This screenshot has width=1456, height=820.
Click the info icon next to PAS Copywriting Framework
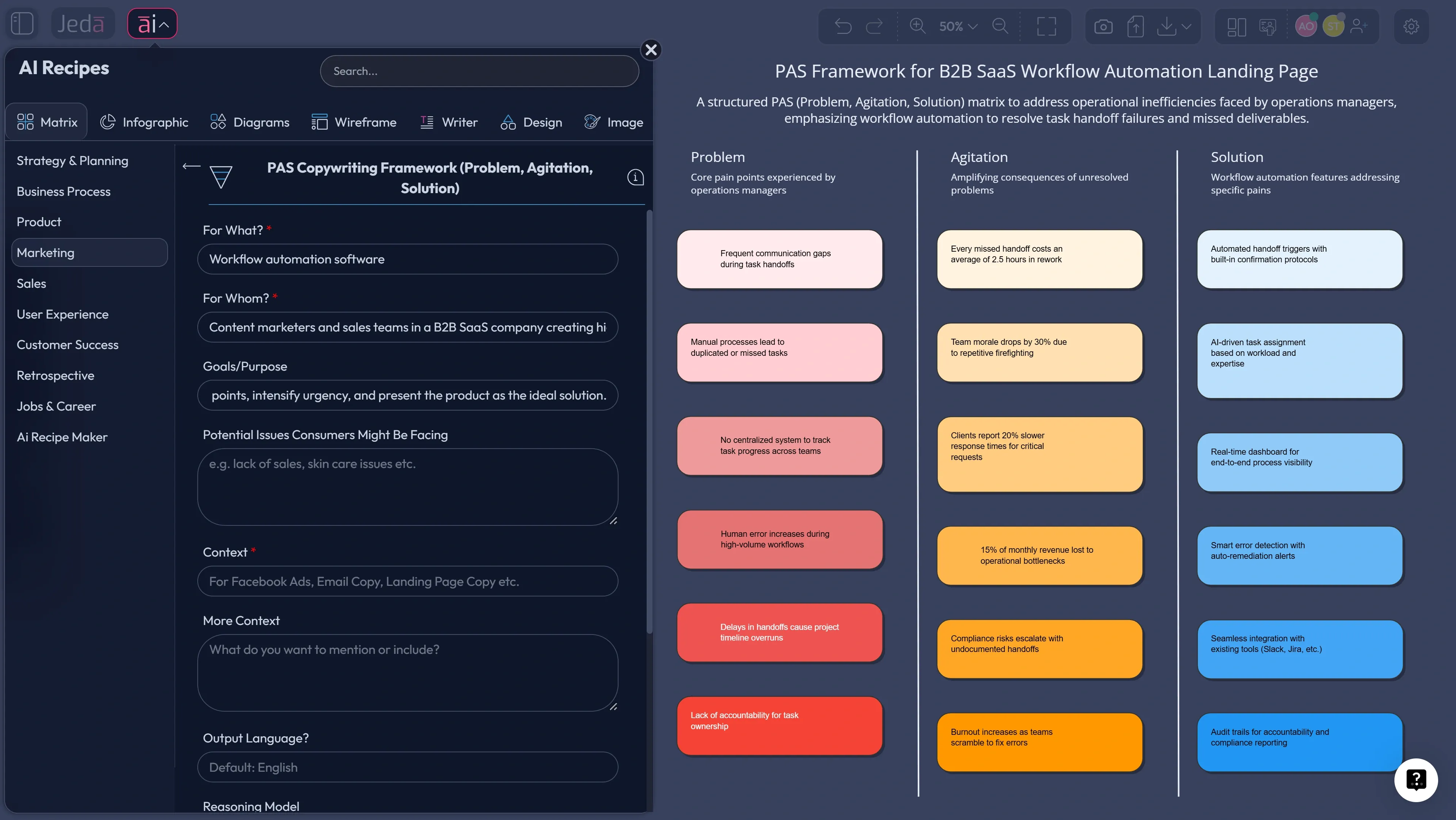coord(635,177)
